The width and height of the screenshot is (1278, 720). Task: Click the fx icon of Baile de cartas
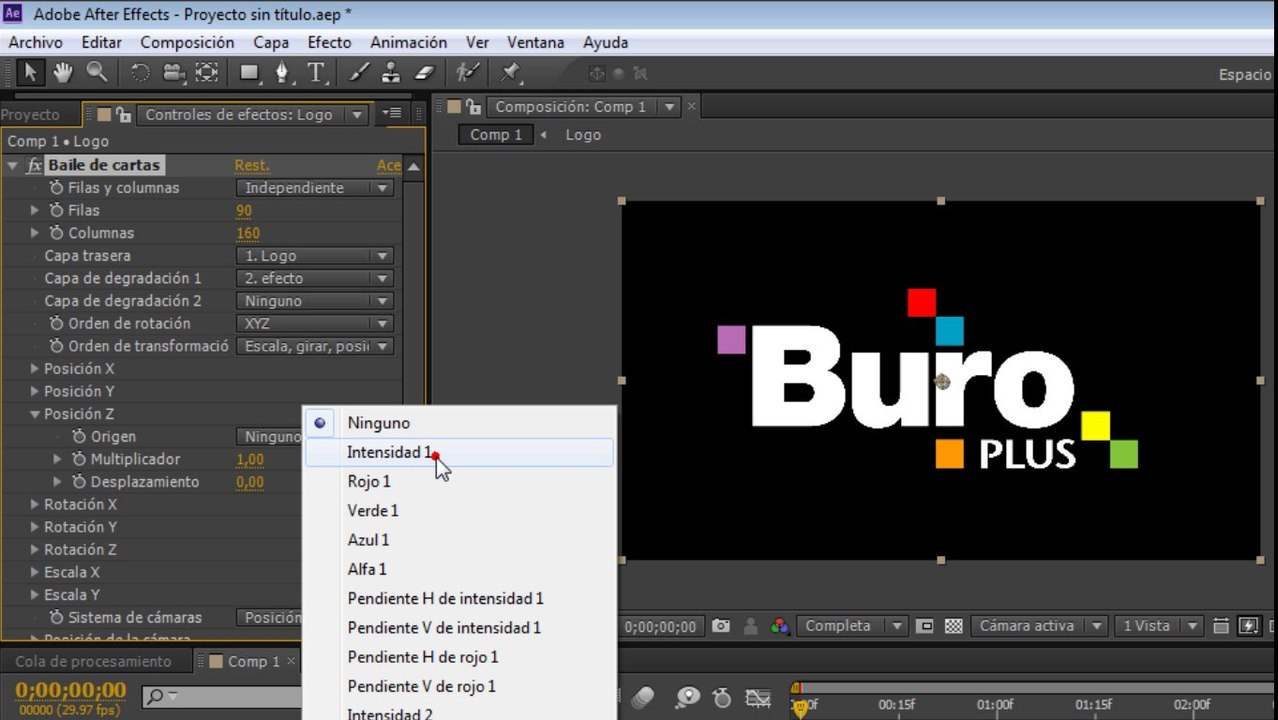click(x=34, y=165)
